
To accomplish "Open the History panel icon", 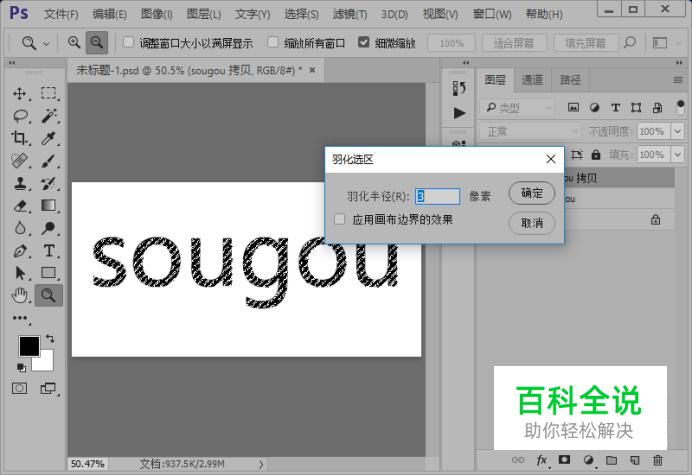I will click(459, 88).
